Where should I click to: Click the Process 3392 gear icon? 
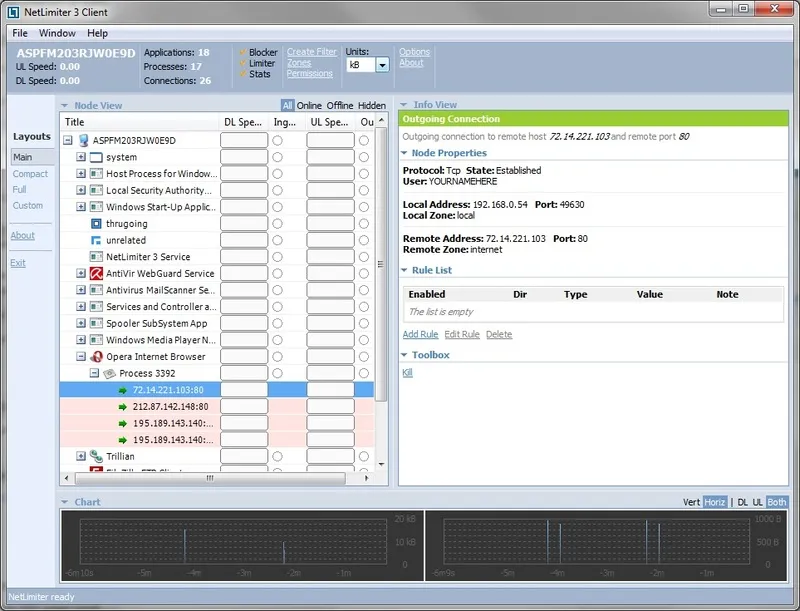pos(109,373)
